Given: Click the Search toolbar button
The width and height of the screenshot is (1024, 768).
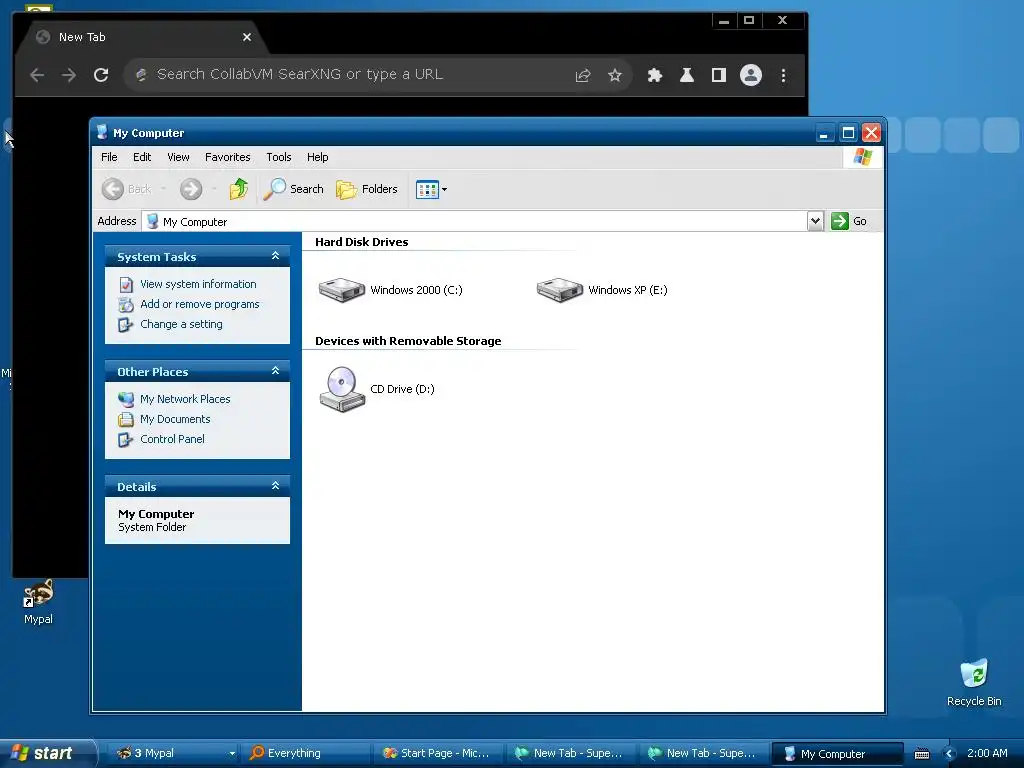Looking at the screenshot, I should pyautogui.click(x=294, y=189).
